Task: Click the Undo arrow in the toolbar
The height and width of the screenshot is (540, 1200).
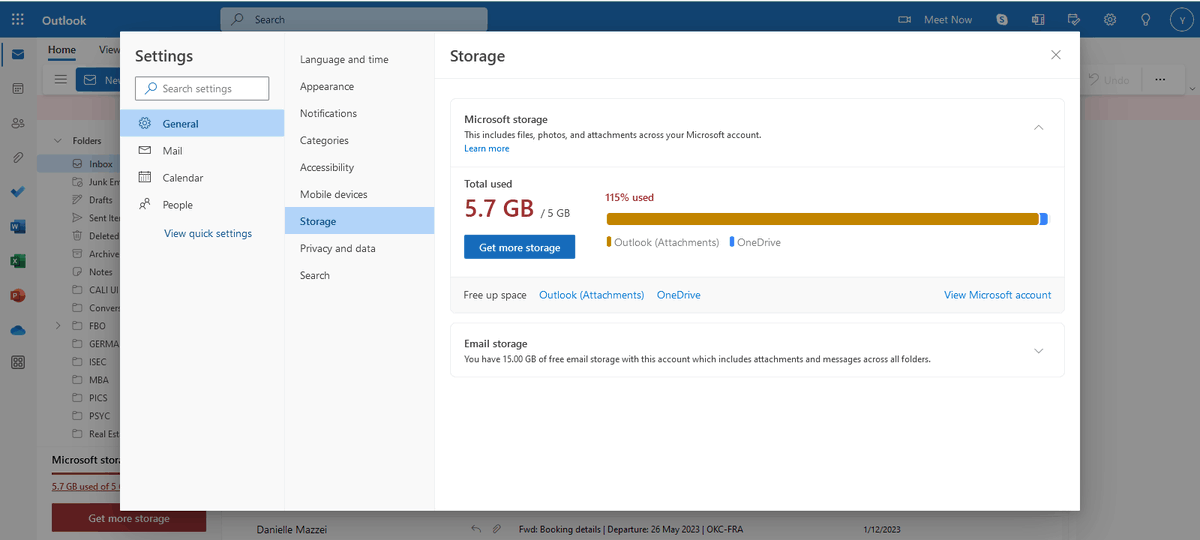Action: coord(1094,80)
